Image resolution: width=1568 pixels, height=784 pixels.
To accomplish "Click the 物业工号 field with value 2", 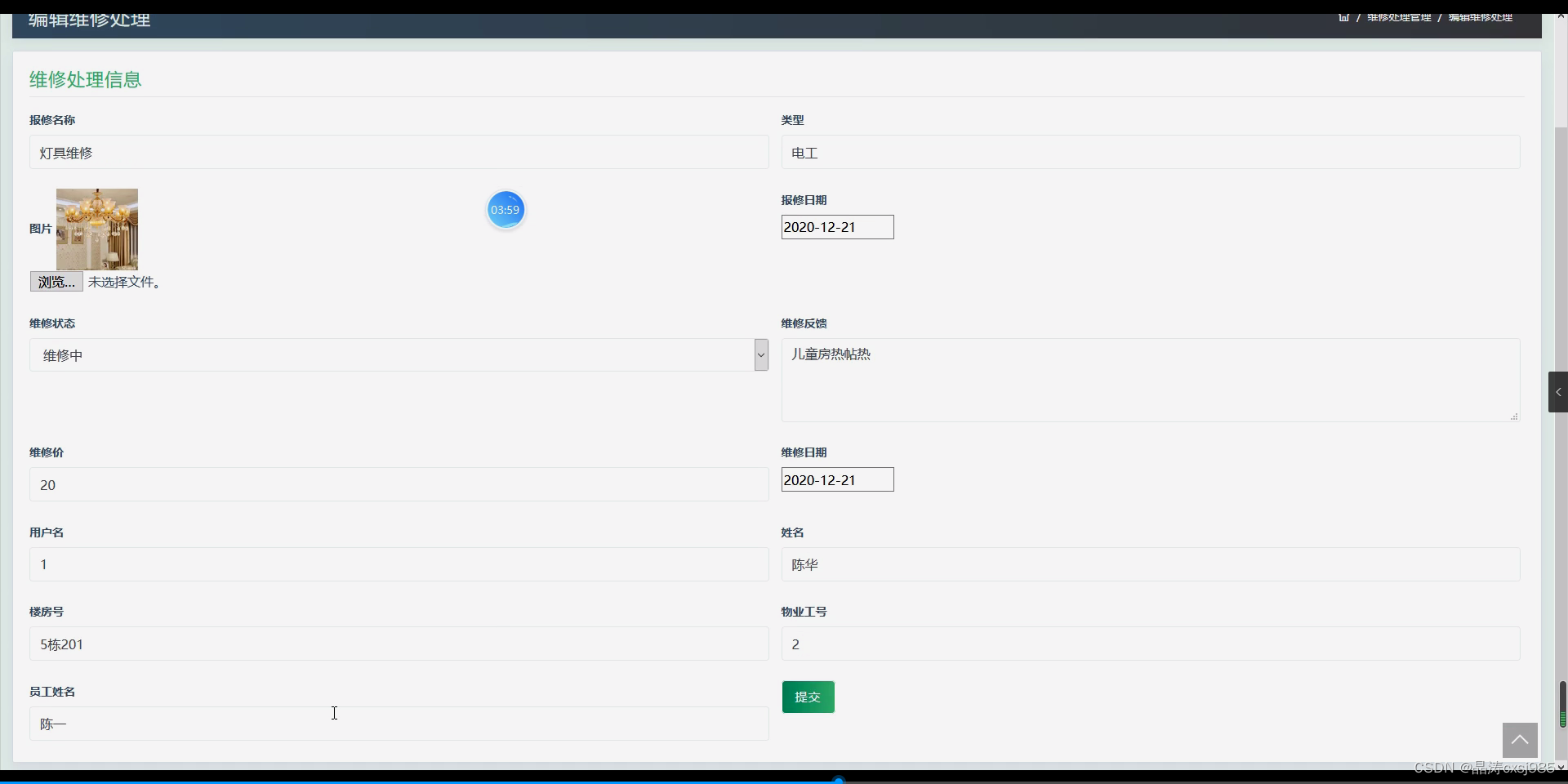I will coord(1150,644).
